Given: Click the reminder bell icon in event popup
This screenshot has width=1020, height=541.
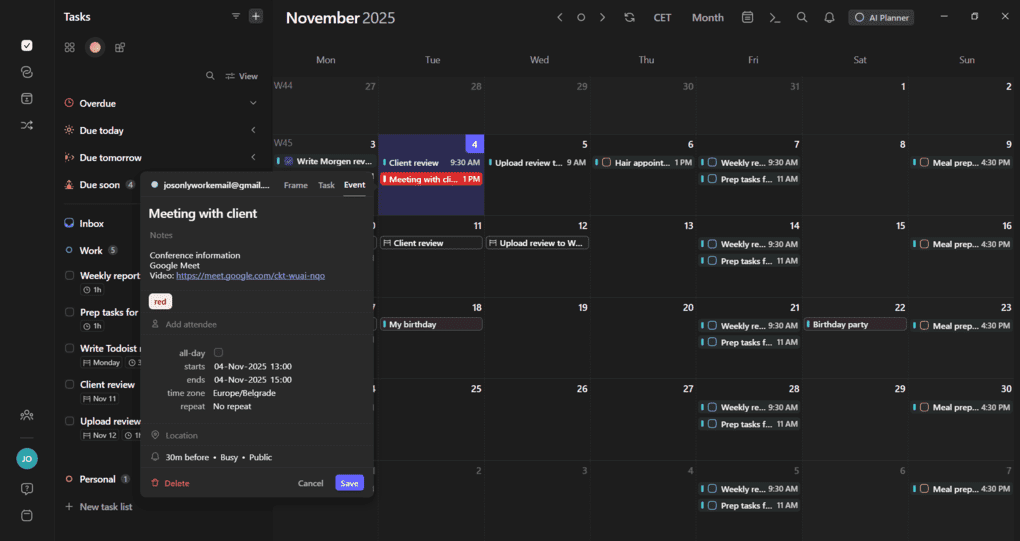Looking at the screenshot, I should (155, 457).
